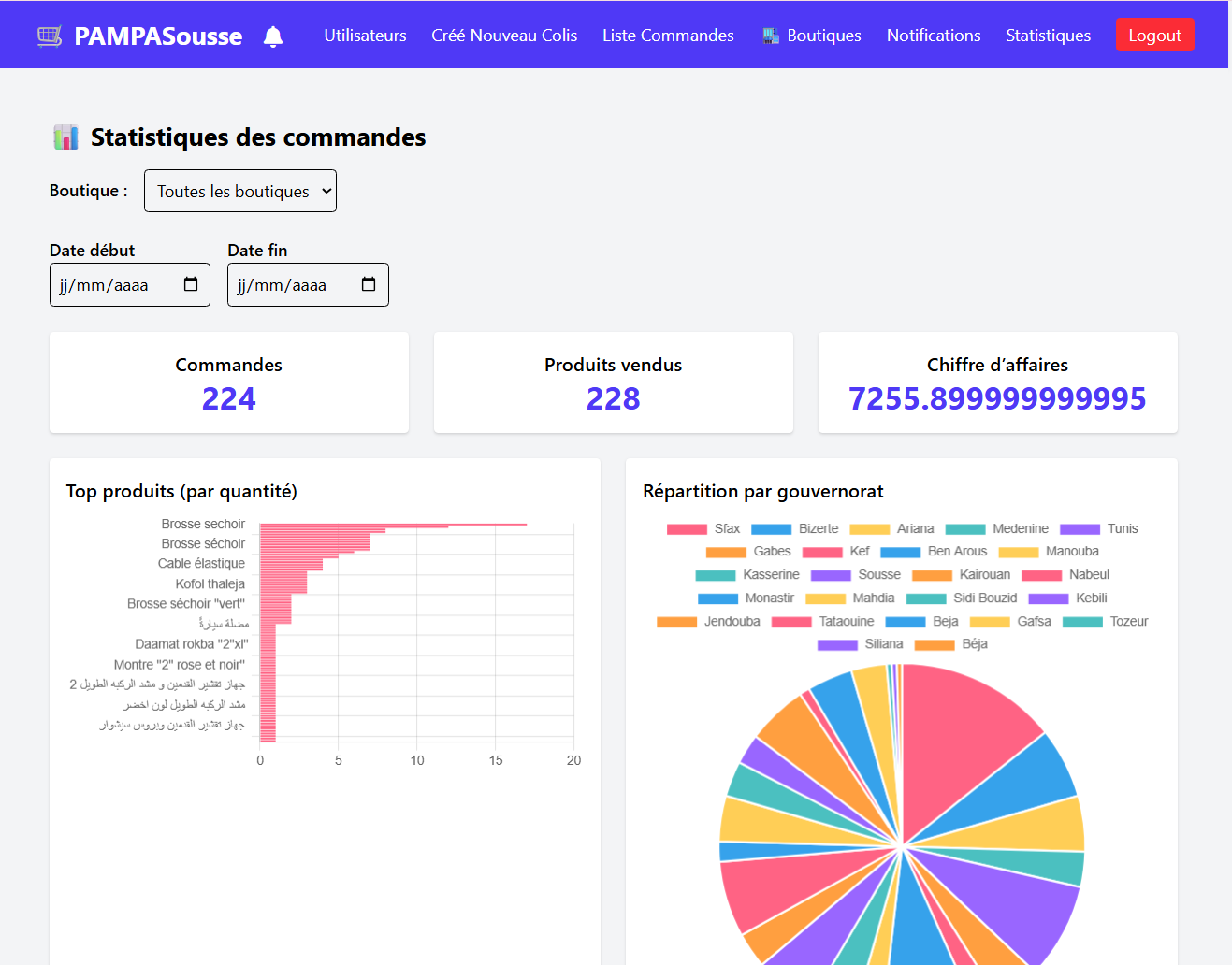The height and width of the screenshot is (965, 1232).
Task: Toggle the Tunis legend entry
Action: [x=1099, y=528]
